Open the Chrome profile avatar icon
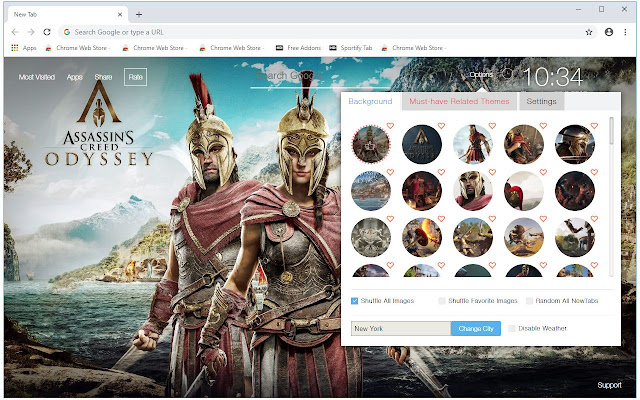 pos(609,32)
